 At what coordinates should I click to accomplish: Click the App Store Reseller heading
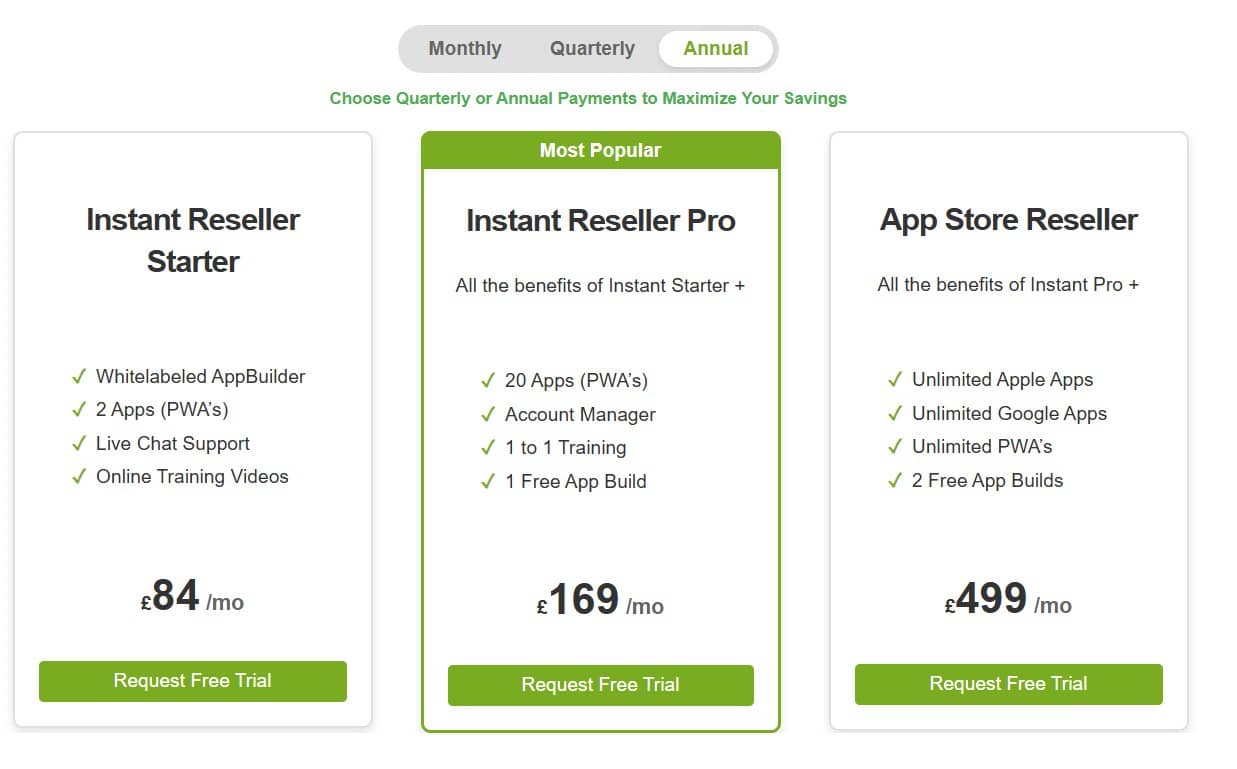tap(1008, 220)
